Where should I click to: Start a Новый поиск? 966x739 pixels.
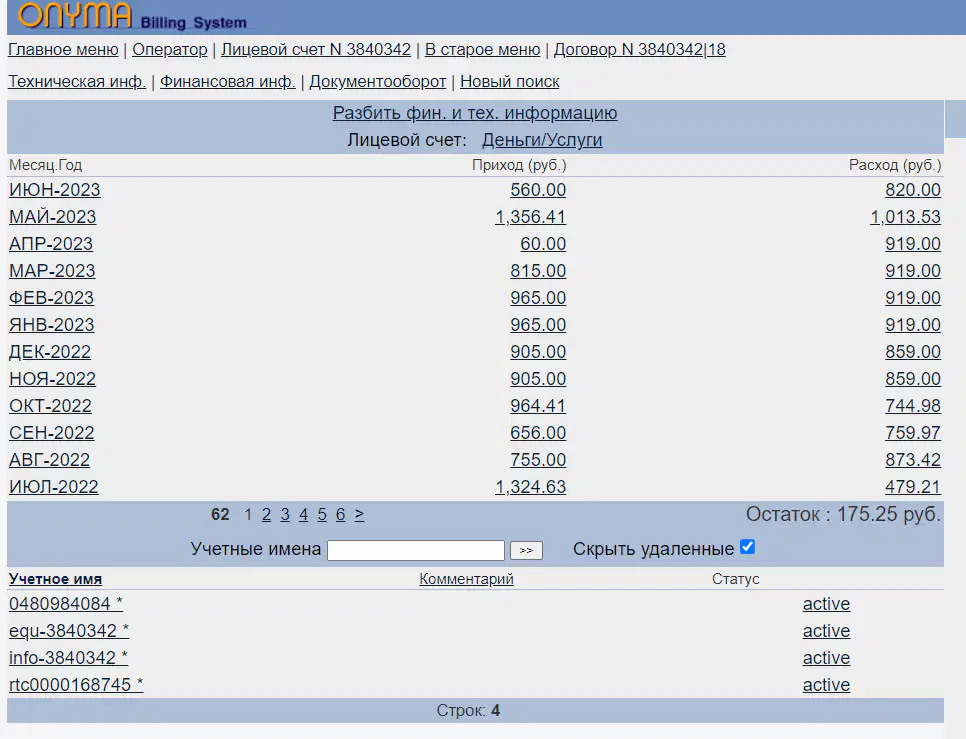coord(509,81)
